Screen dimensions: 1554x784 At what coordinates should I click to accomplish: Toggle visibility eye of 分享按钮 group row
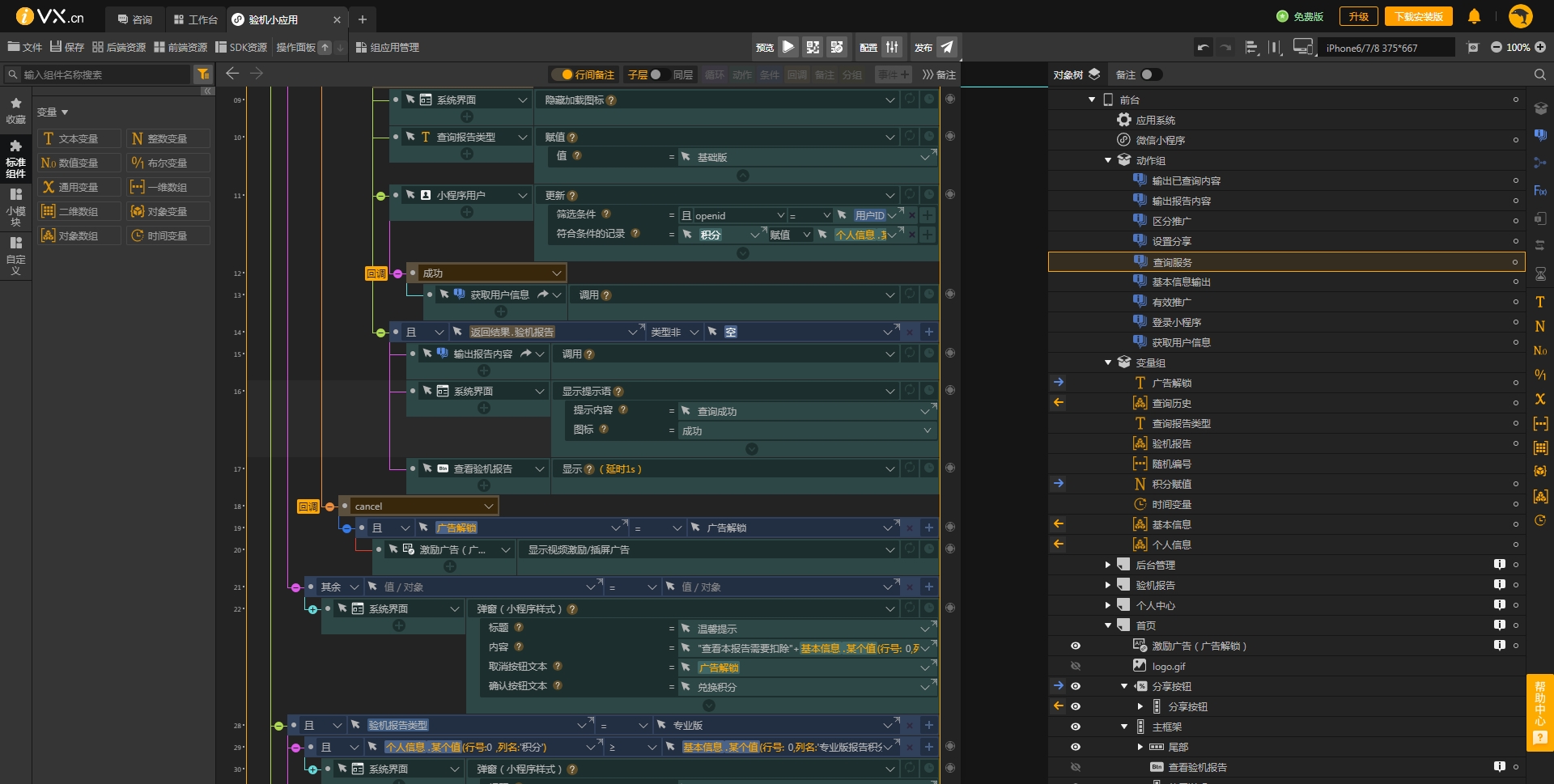coord(1076,686)
